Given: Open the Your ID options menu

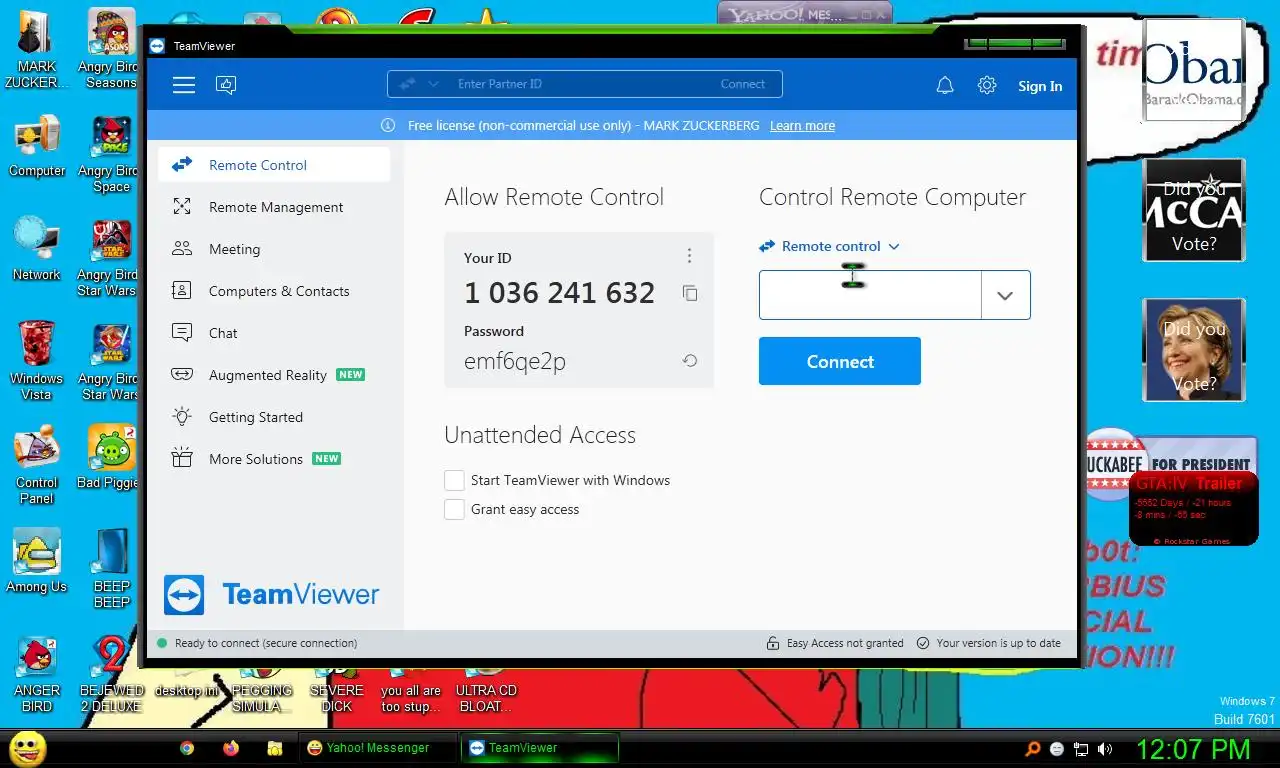Looking at the screenshot, I should coord(689,256).
